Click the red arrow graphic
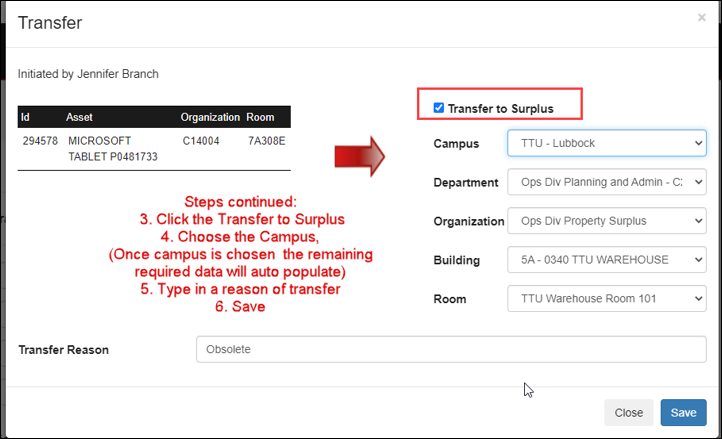Image resolution: width=722 pixels, height=439 pixels. [360, 157]
